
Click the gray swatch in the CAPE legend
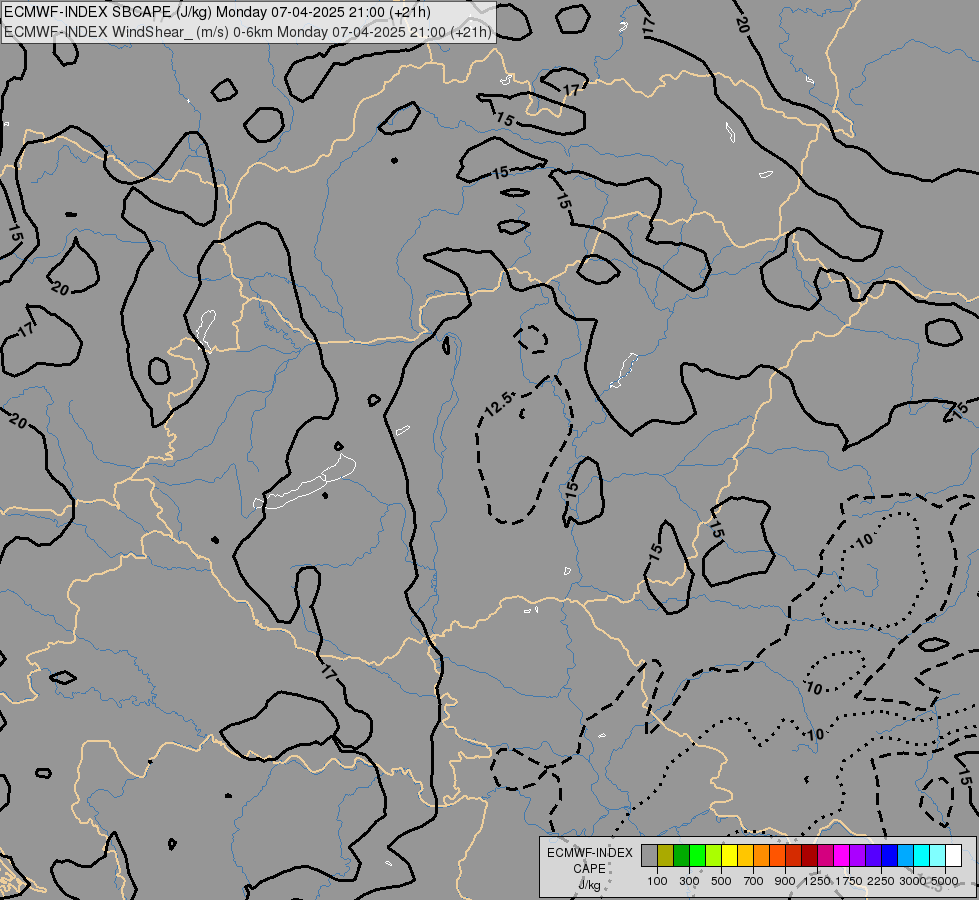coord(649,855)
